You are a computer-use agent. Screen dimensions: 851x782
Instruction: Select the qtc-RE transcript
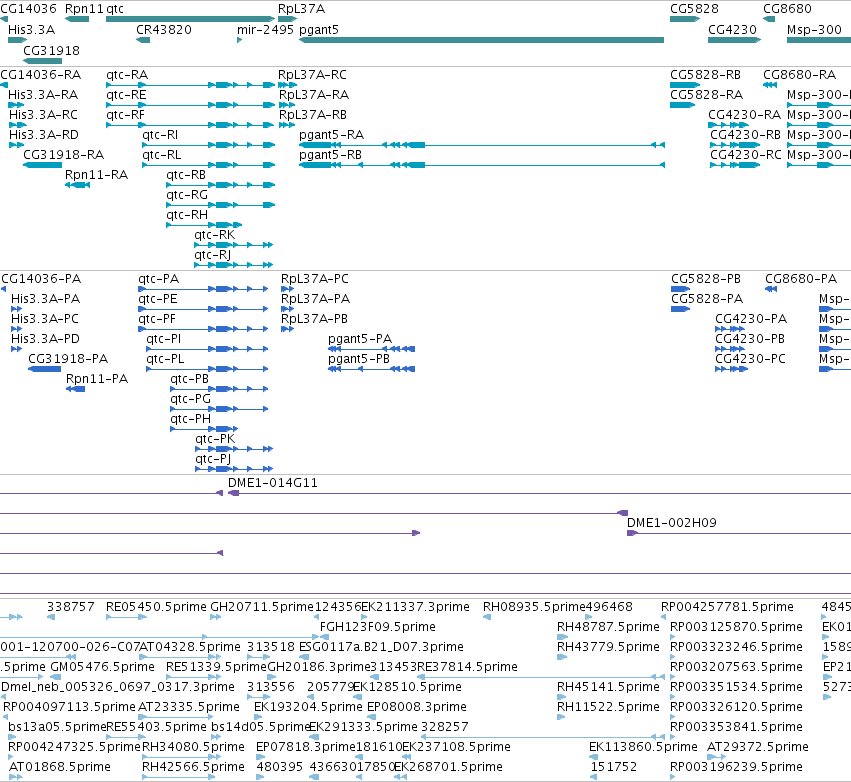pyautogui.click(x=190, y=105)
